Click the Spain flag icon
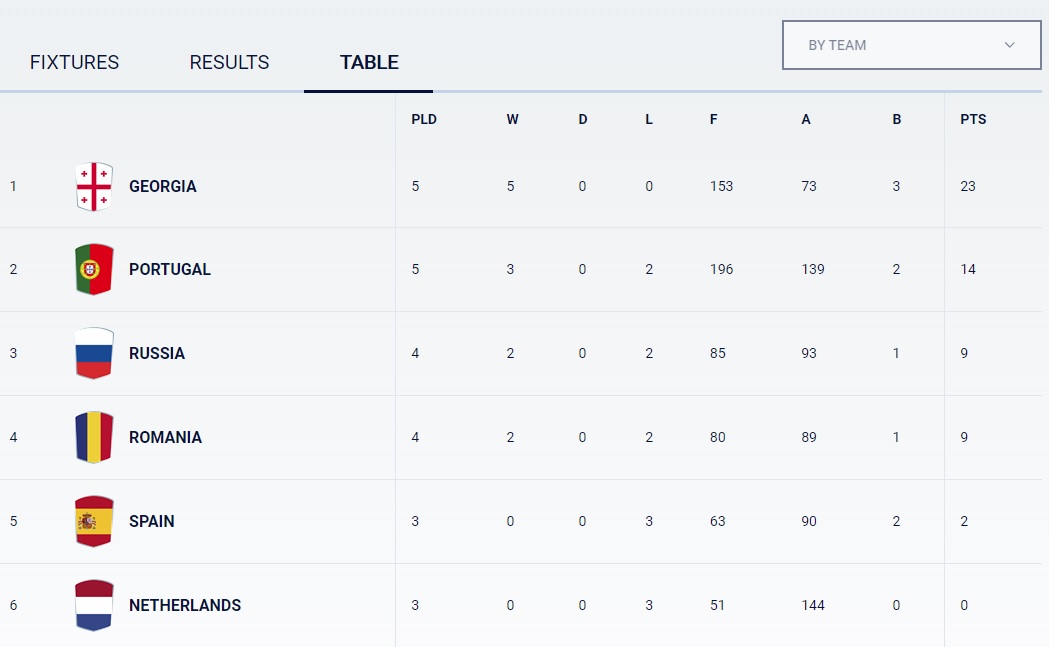The height and width of the screenshot is (647, 1049). (x=94, y=521)
